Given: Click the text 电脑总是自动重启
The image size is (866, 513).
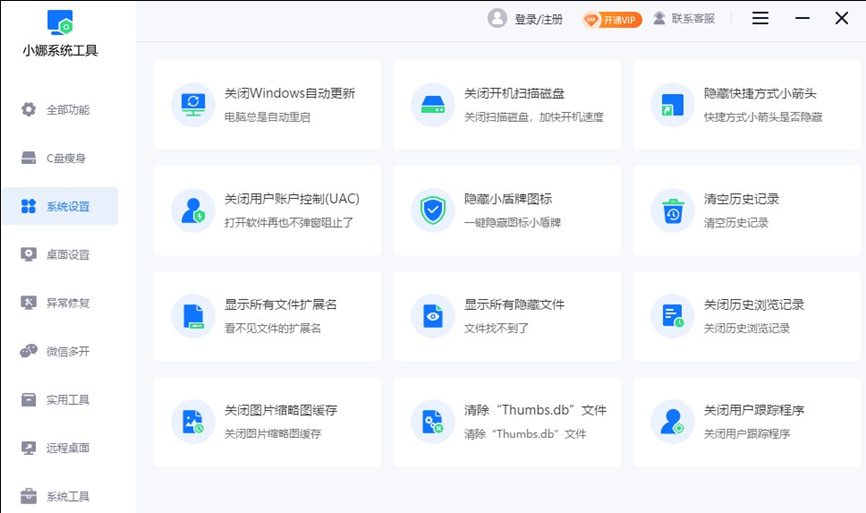Looking at the screenshot, I should point(267,117).
